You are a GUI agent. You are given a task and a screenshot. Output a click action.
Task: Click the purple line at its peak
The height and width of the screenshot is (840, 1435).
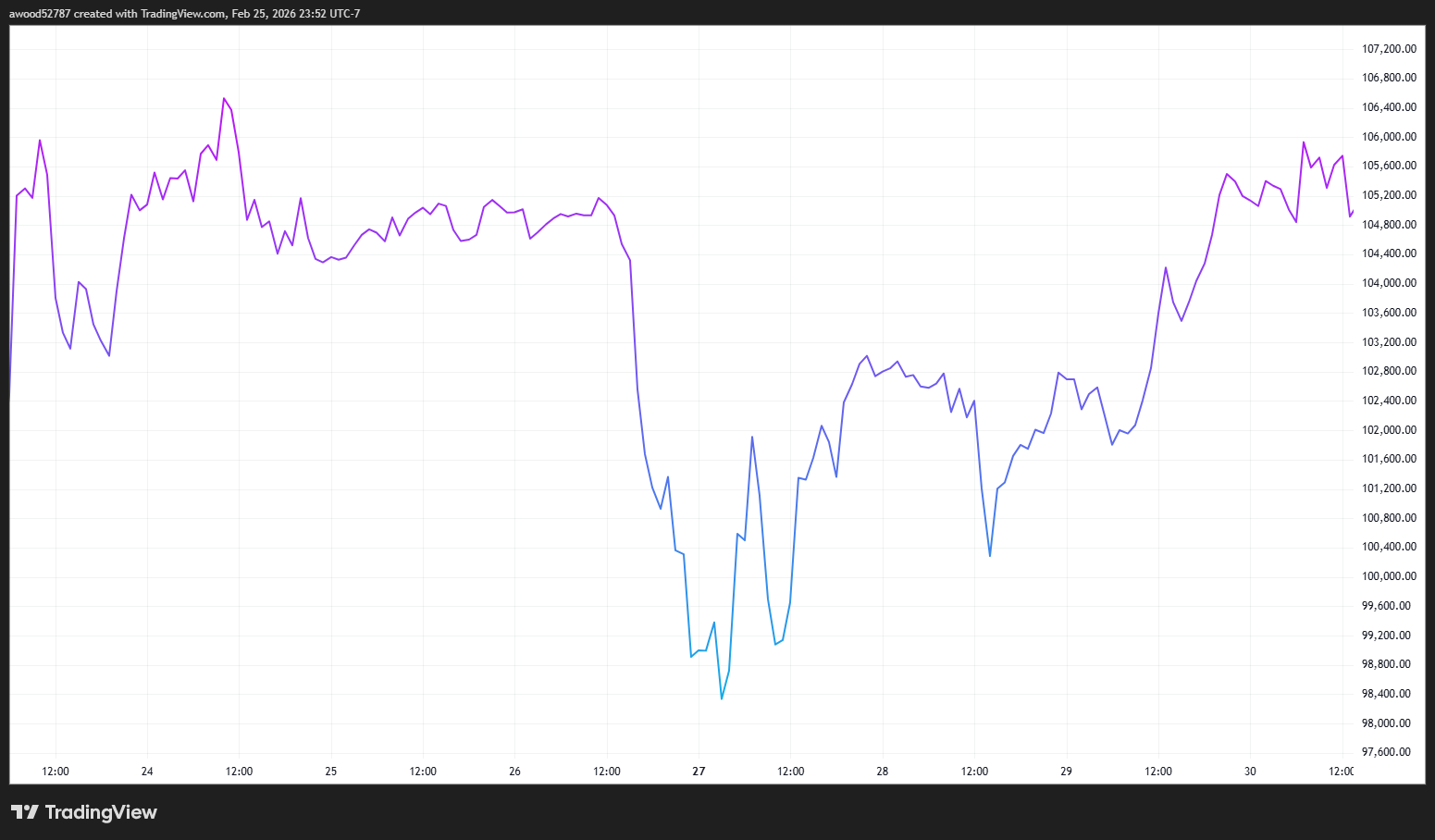click(x=225, y=98)
